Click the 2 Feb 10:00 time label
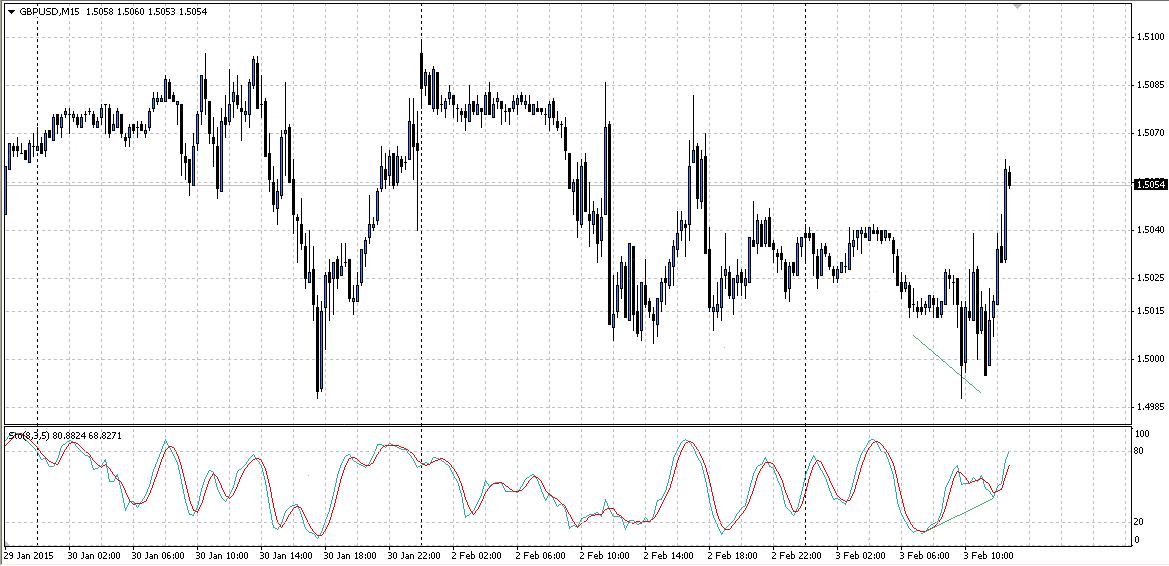Screen dimensions: 1169x566 606,556
